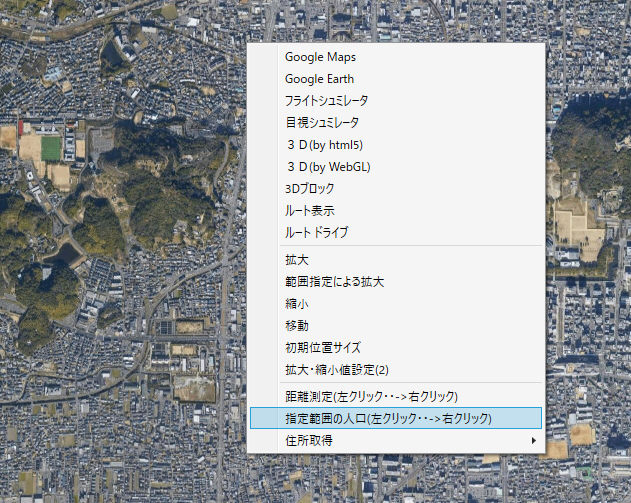Click the highlighted 指定範囲の人口 item
Image resolution: width=631 pixels, height=503 pixels.
point(388,418)
